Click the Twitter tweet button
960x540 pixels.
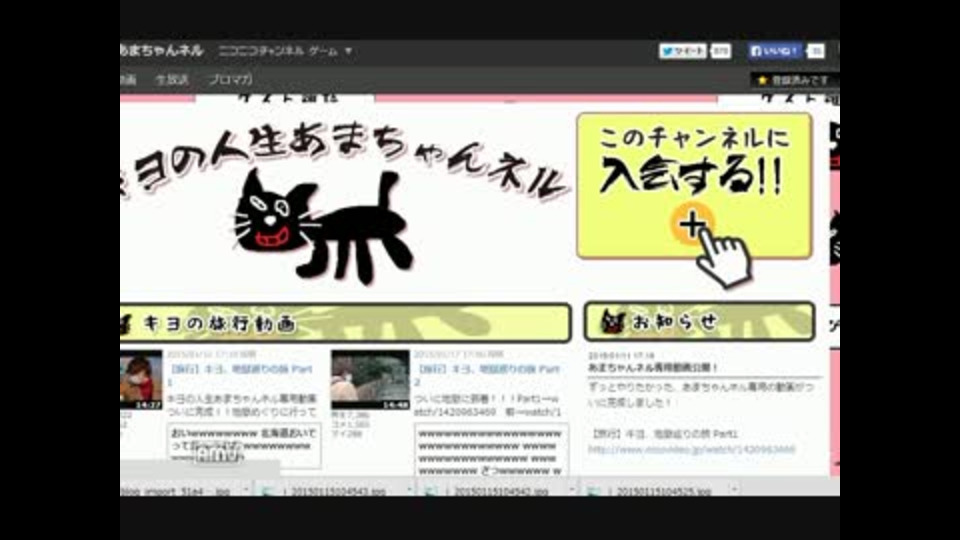683,51
